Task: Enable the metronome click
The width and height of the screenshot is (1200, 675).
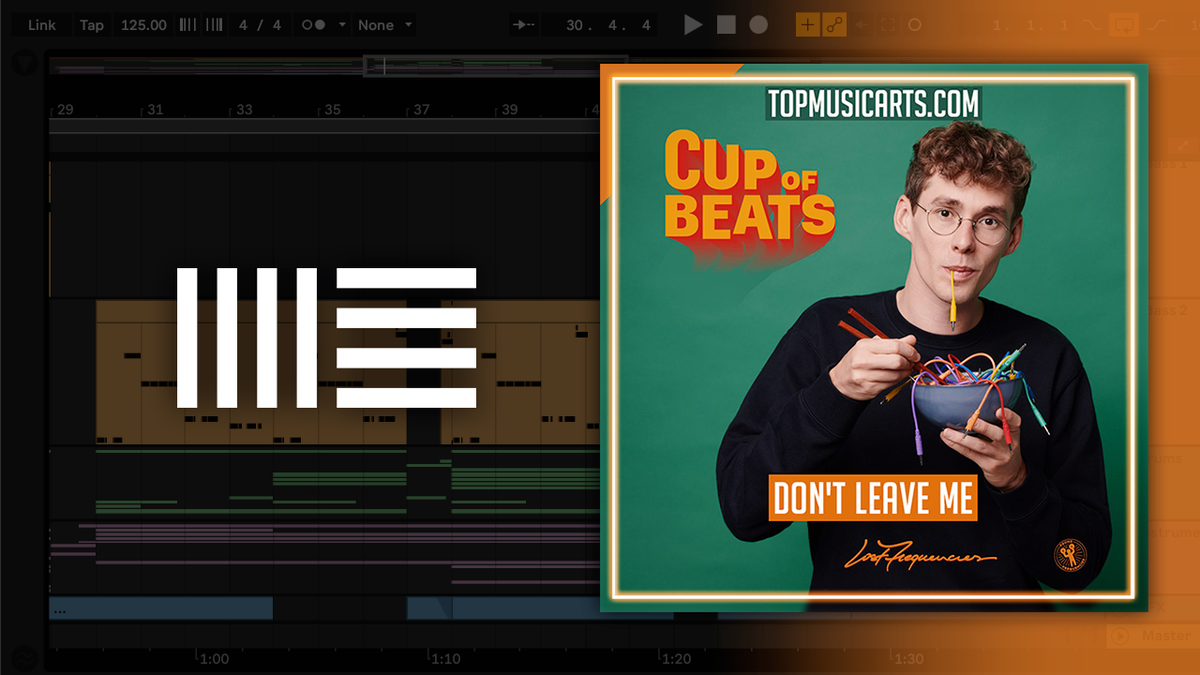Action: tap(313, 24)
